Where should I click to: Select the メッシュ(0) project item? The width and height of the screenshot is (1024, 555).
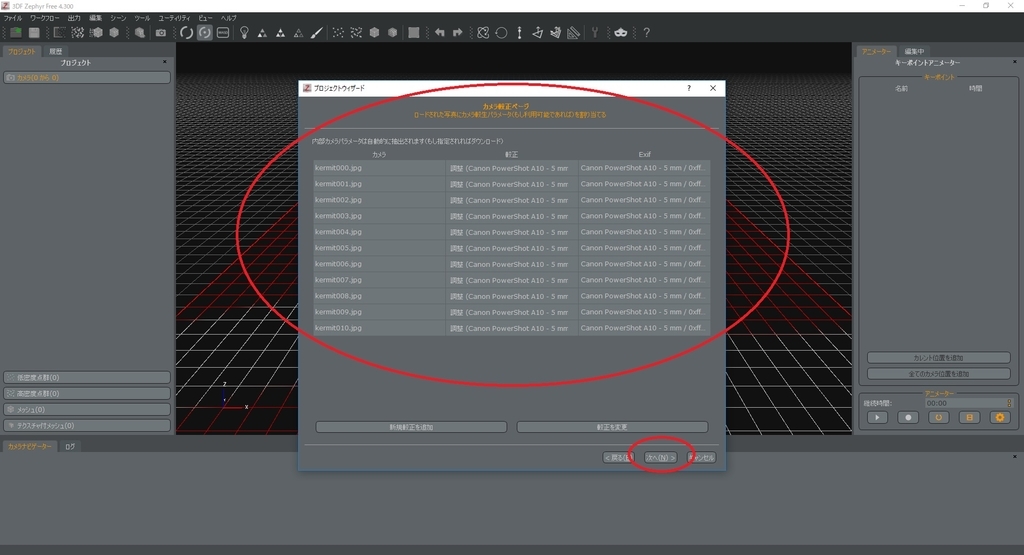87,409
